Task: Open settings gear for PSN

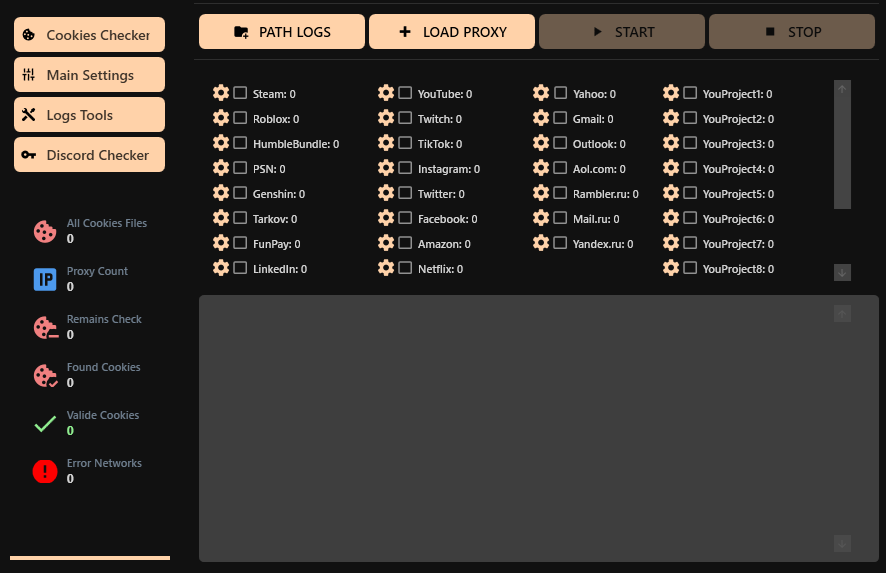Action: pyautogui.click(x=221, y=168)
